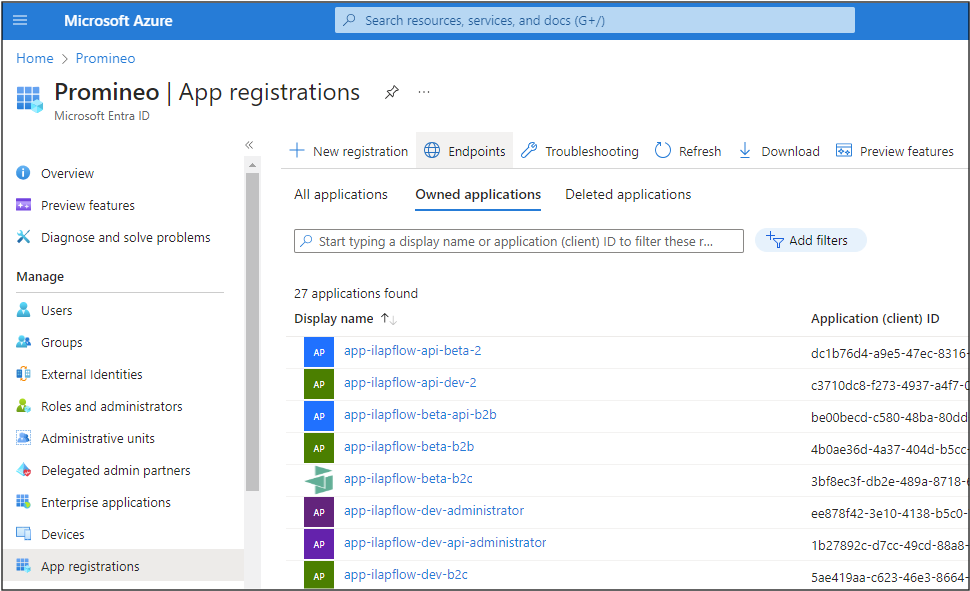Screen dimensions: 970x591
Task: Click the Display name column header text
Action: [333, 319]
